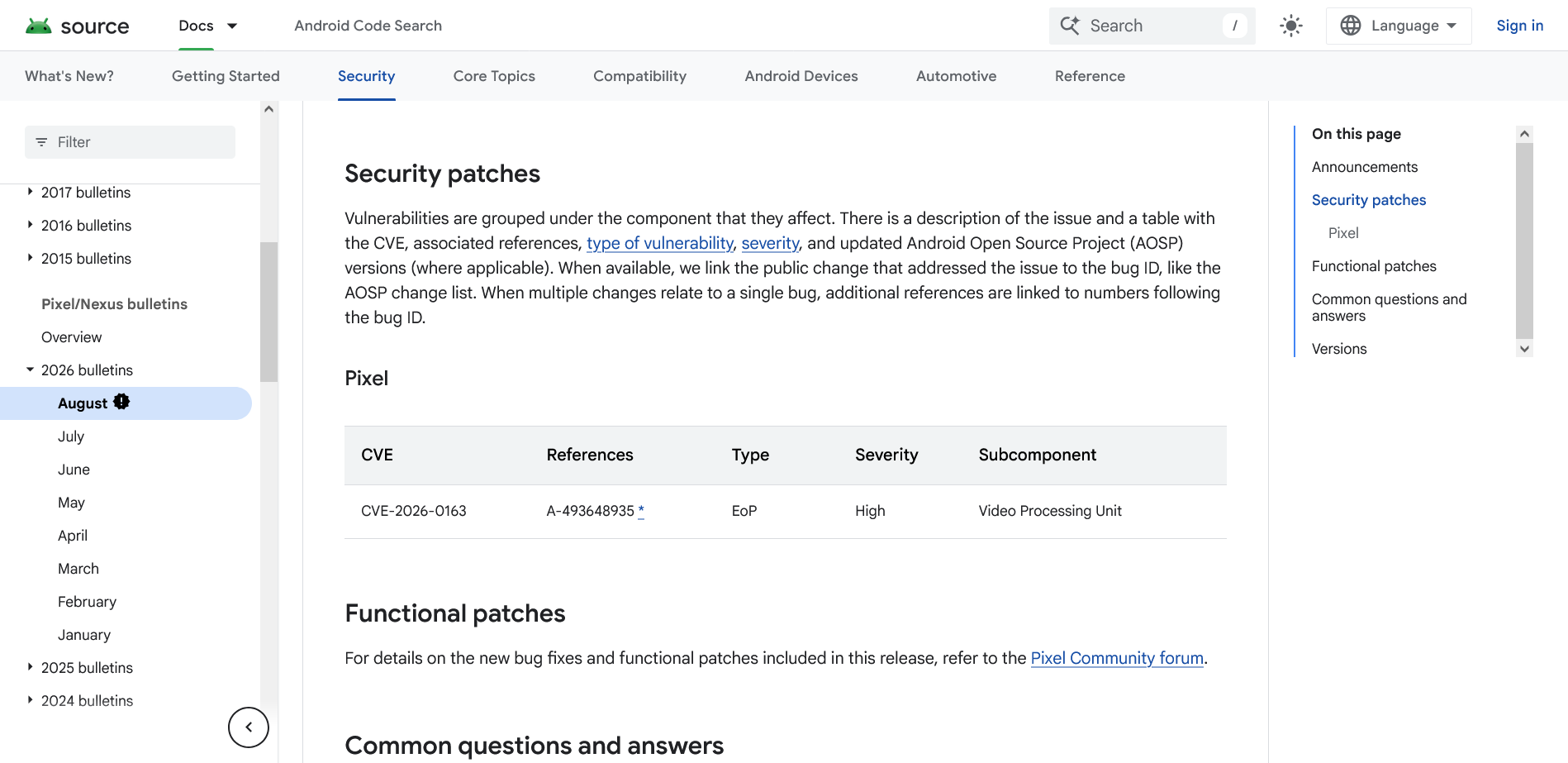The image size is (1568, 763).
Task: Open the What's New? tab
Action: 69,76
